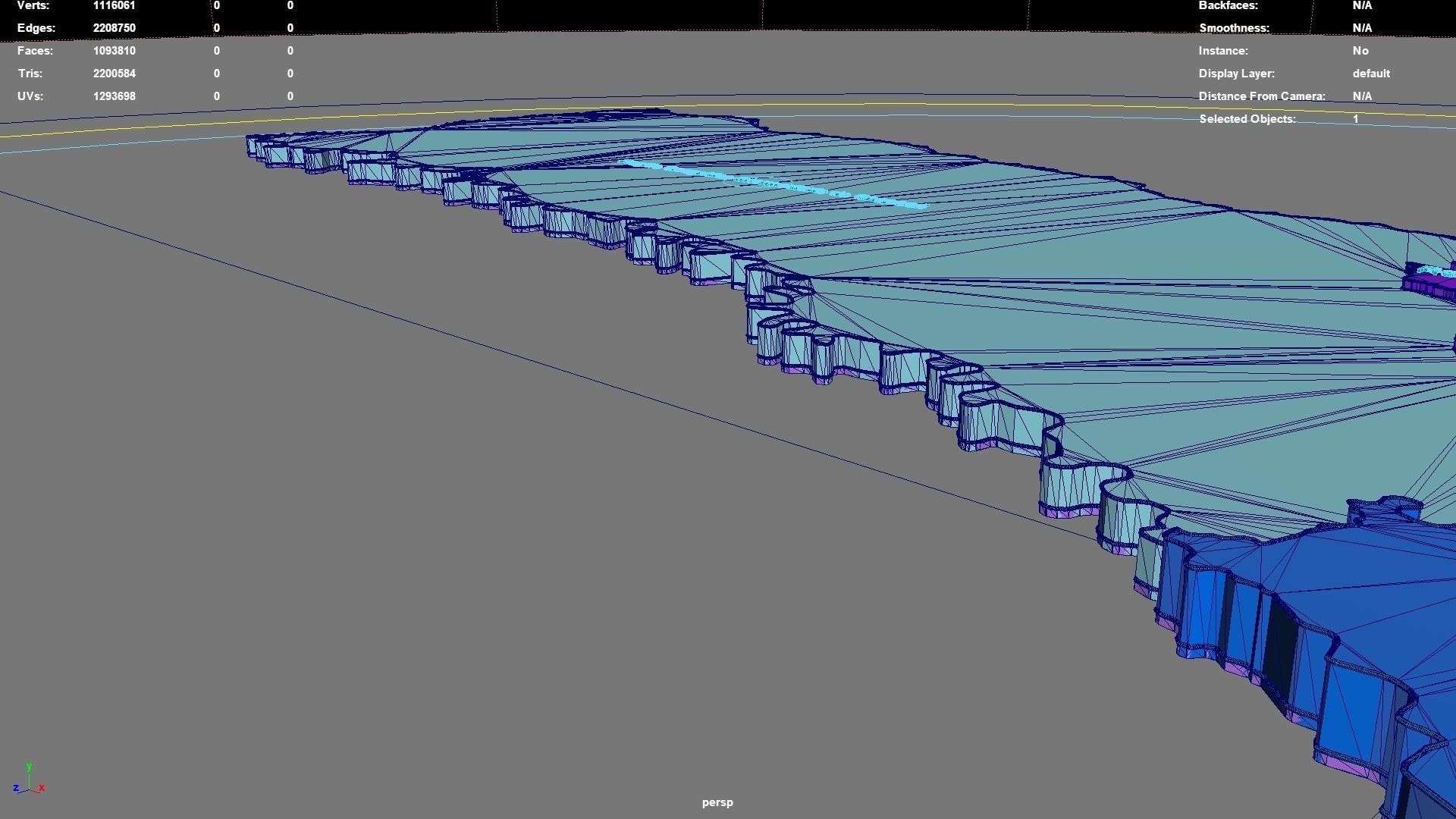Click the Backfaces label in the HUD
Image resolution: width=1456 pixels, height=819 pixels.
(x=1228, y=5)
